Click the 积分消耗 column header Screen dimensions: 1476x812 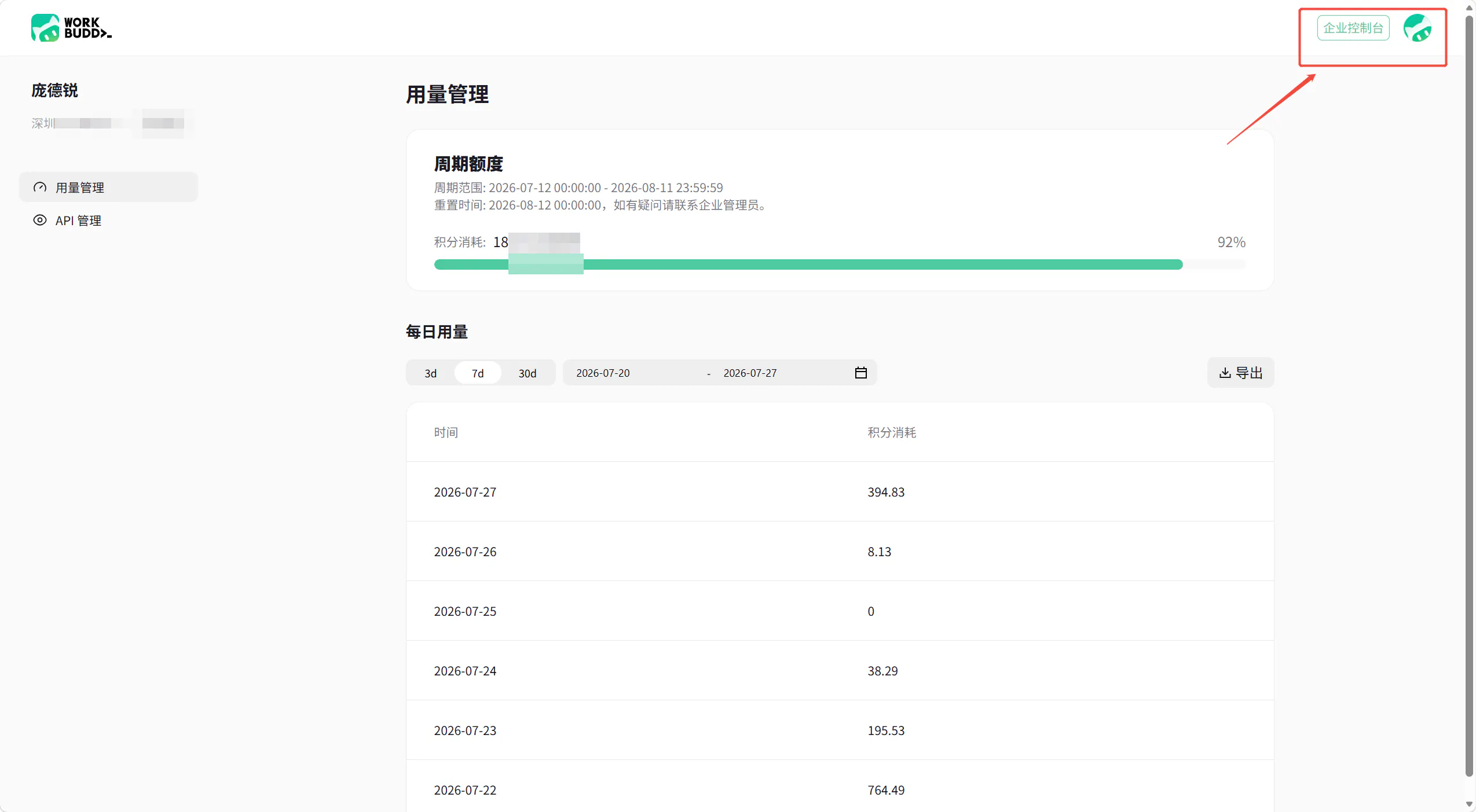tap(892, 432)
